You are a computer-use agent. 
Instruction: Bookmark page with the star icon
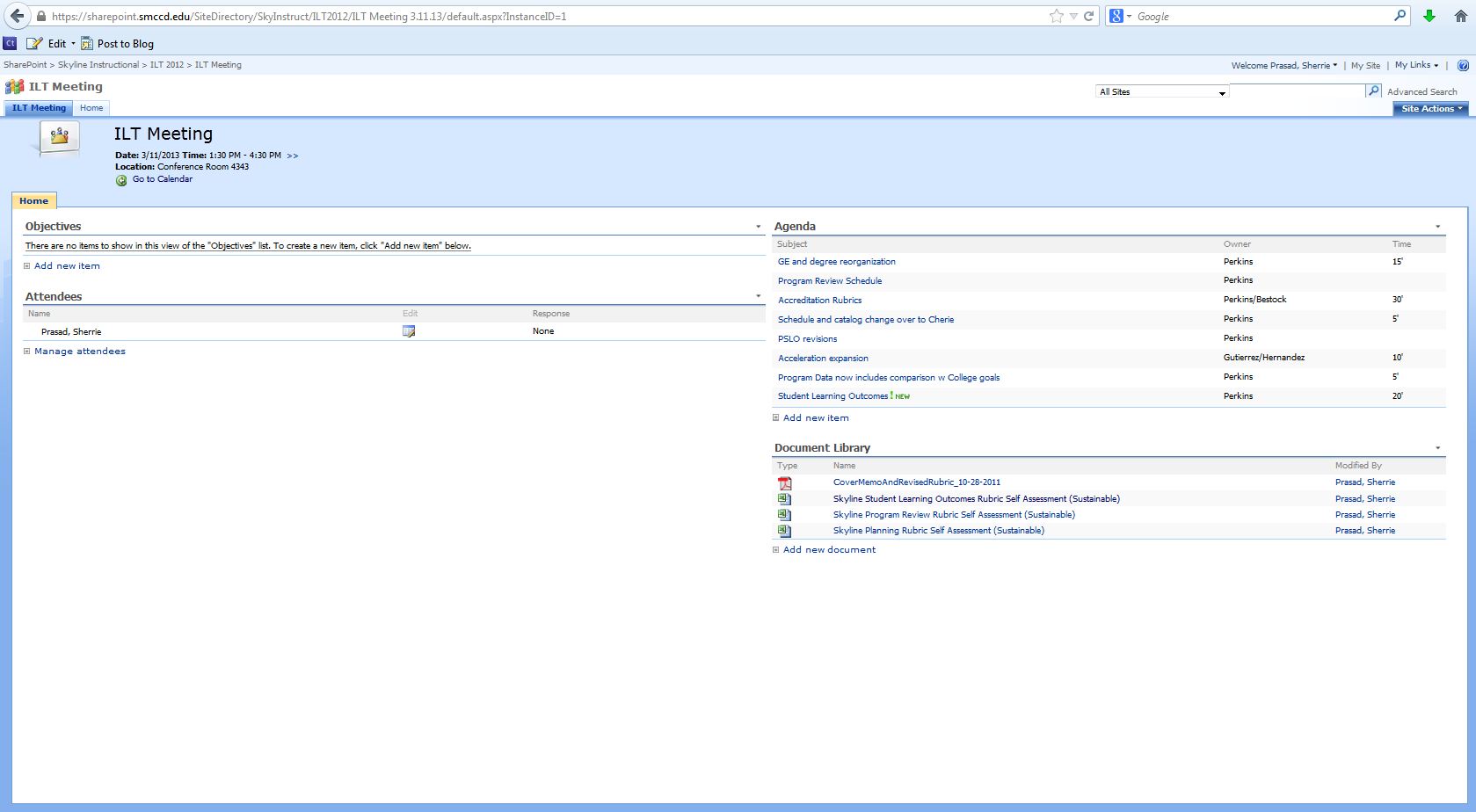click(1056, 16)
